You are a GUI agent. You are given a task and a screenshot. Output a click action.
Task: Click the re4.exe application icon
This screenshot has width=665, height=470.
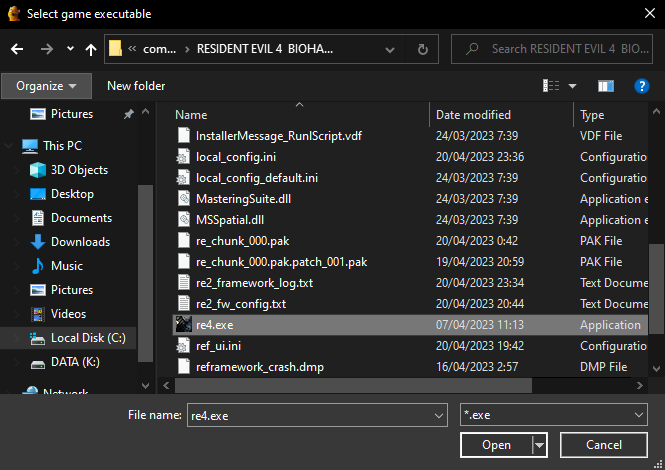pyautogui.click(x=183, y=325)
